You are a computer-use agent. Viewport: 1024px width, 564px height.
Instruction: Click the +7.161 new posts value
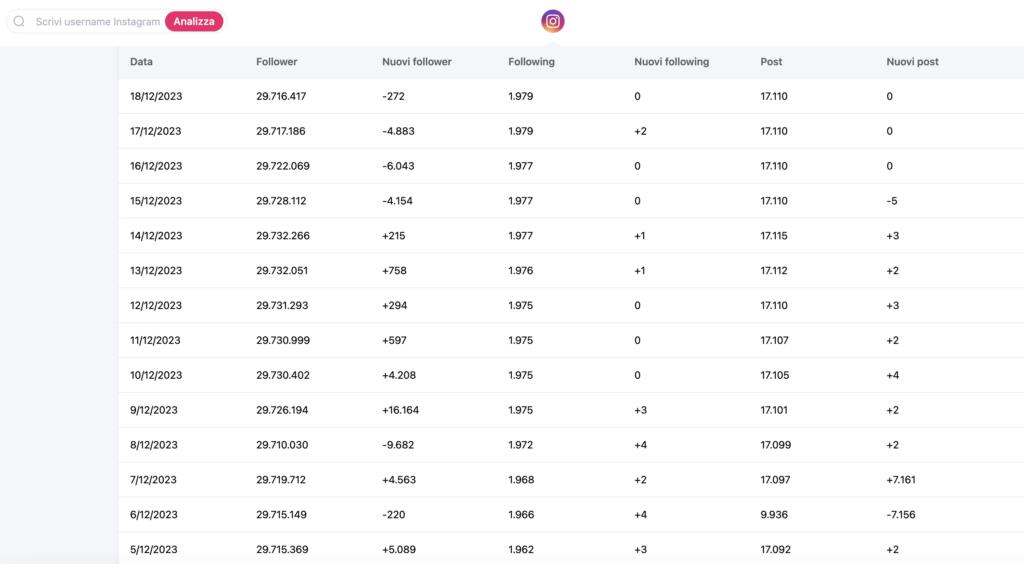tap(900, 480)
